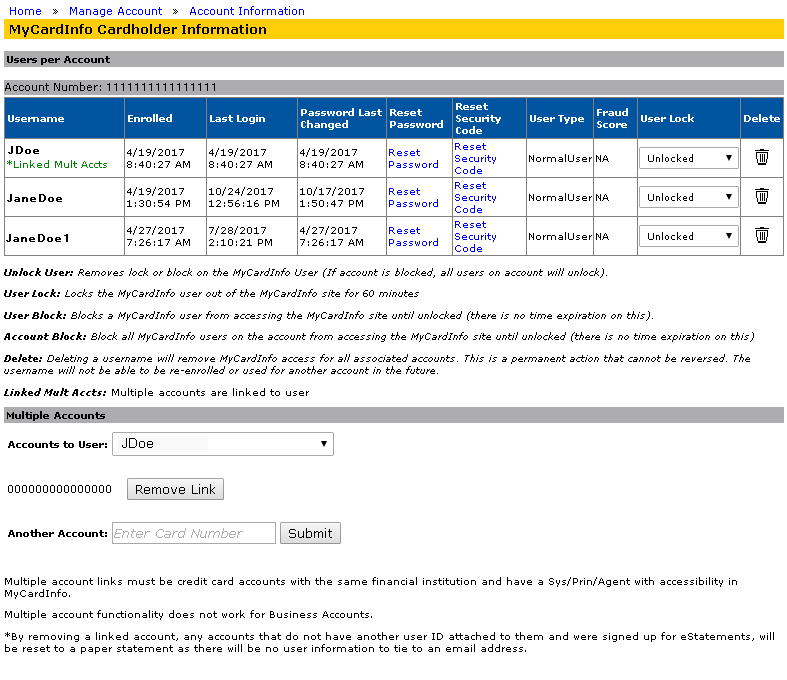The image size is (787, 680).
Task: Open Account Information breadcrumb link
Action: tap(246, 11)
